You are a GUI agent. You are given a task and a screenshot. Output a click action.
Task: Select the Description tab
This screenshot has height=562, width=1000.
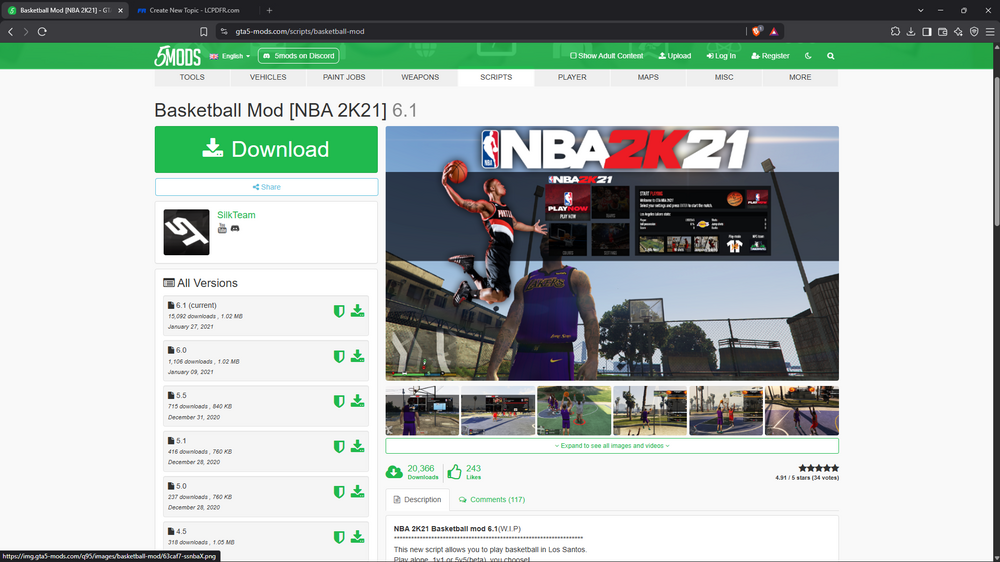[418, 499]
